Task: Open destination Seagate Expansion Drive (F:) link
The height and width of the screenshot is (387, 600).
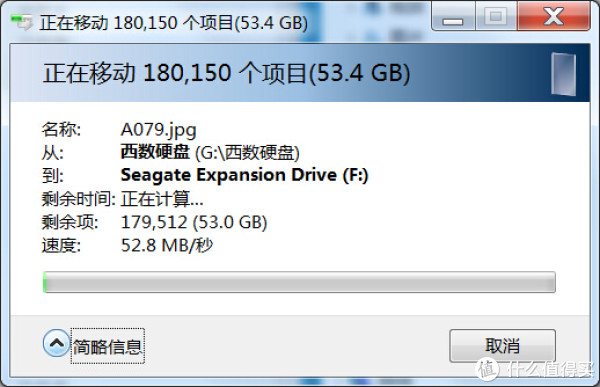Action: (244, 175)
